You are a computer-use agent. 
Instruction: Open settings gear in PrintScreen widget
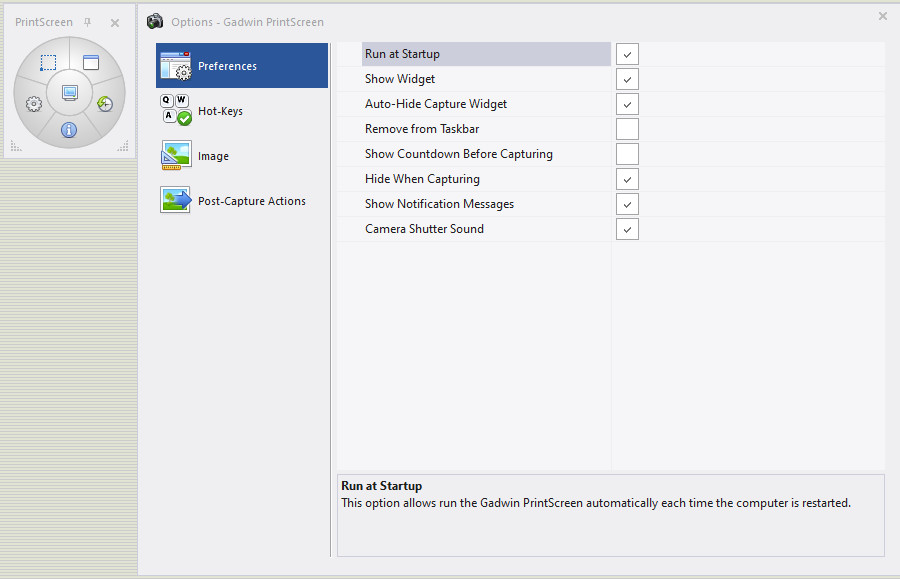pos(34,104)
